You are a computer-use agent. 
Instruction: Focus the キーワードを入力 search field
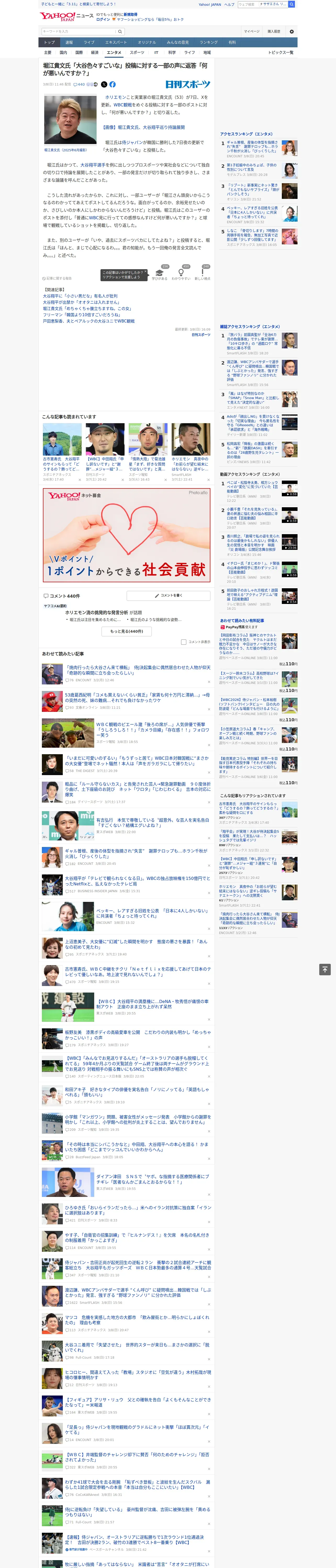tap(79, 32)
